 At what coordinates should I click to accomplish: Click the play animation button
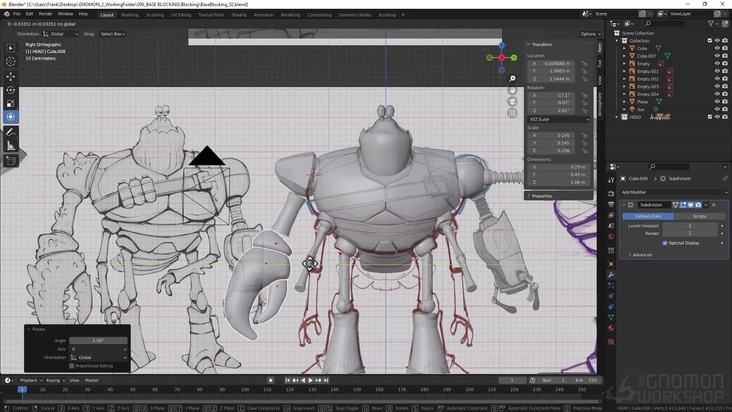tap(311, 380)
